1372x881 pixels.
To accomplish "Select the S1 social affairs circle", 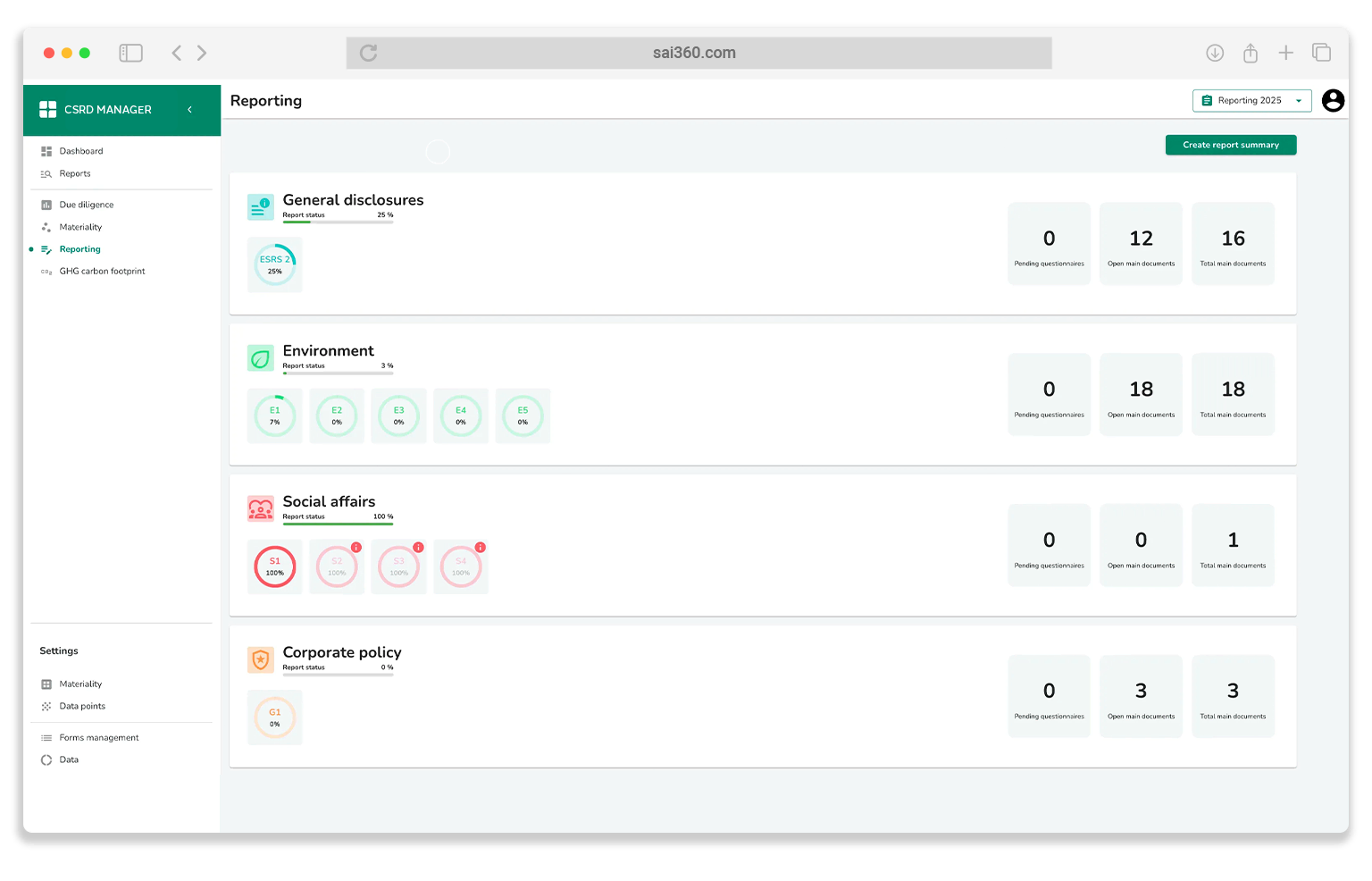I will coord(275,566).
